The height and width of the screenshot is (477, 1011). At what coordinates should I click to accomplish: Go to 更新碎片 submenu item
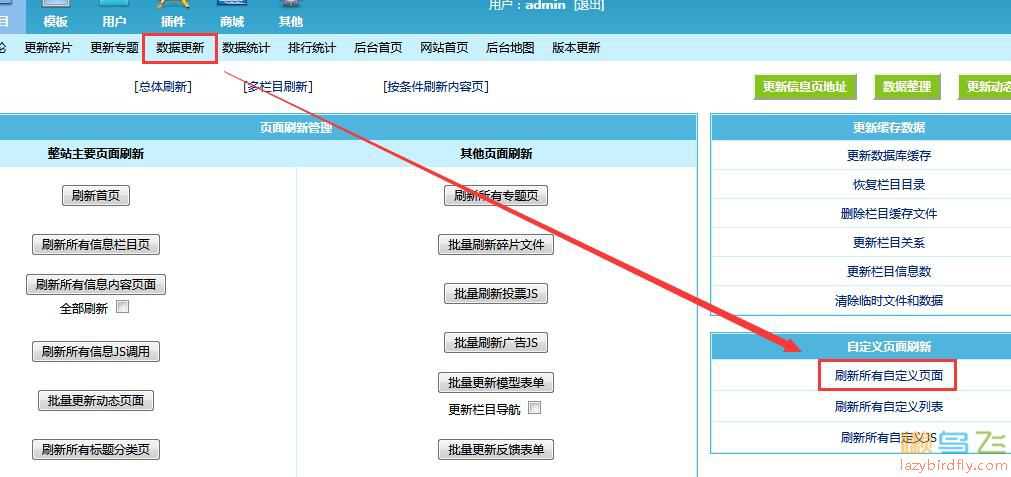tap(48, 48)
